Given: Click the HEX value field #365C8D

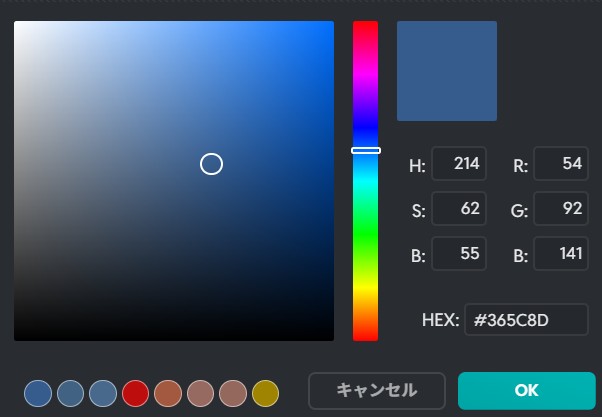Looking at the screenshot, I should [526, 320].
